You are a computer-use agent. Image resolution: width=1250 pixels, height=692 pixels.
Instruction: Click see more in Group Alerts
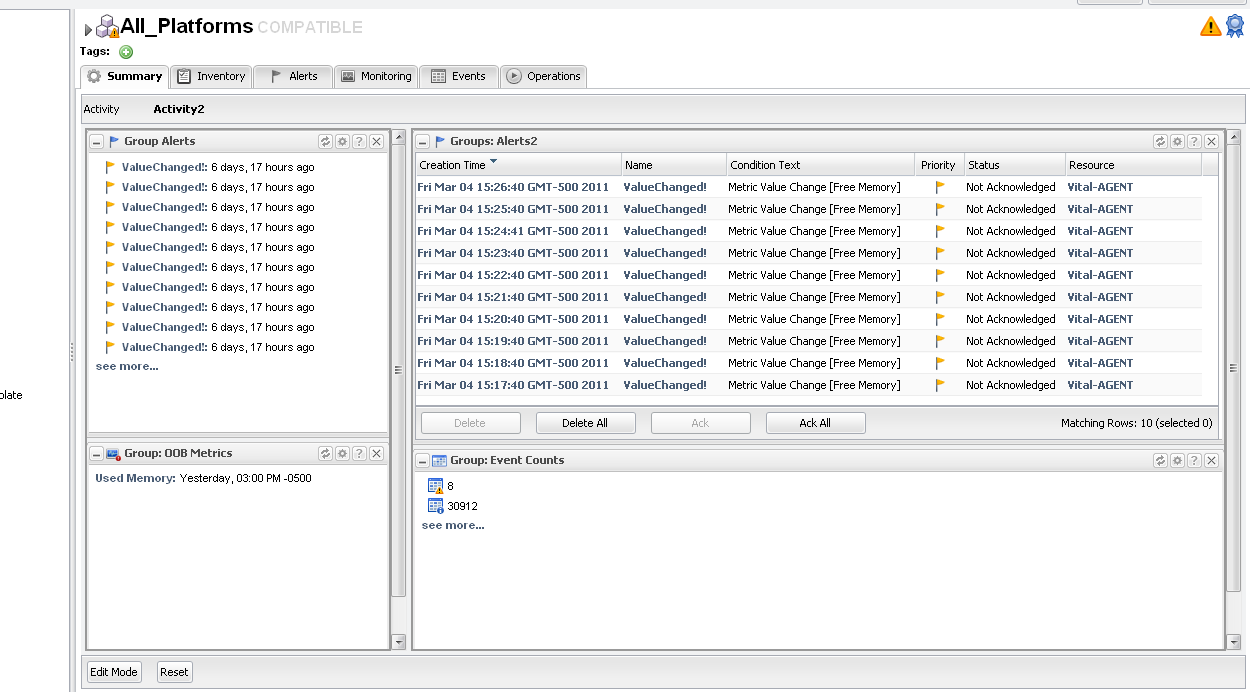(x=127, y=366)
